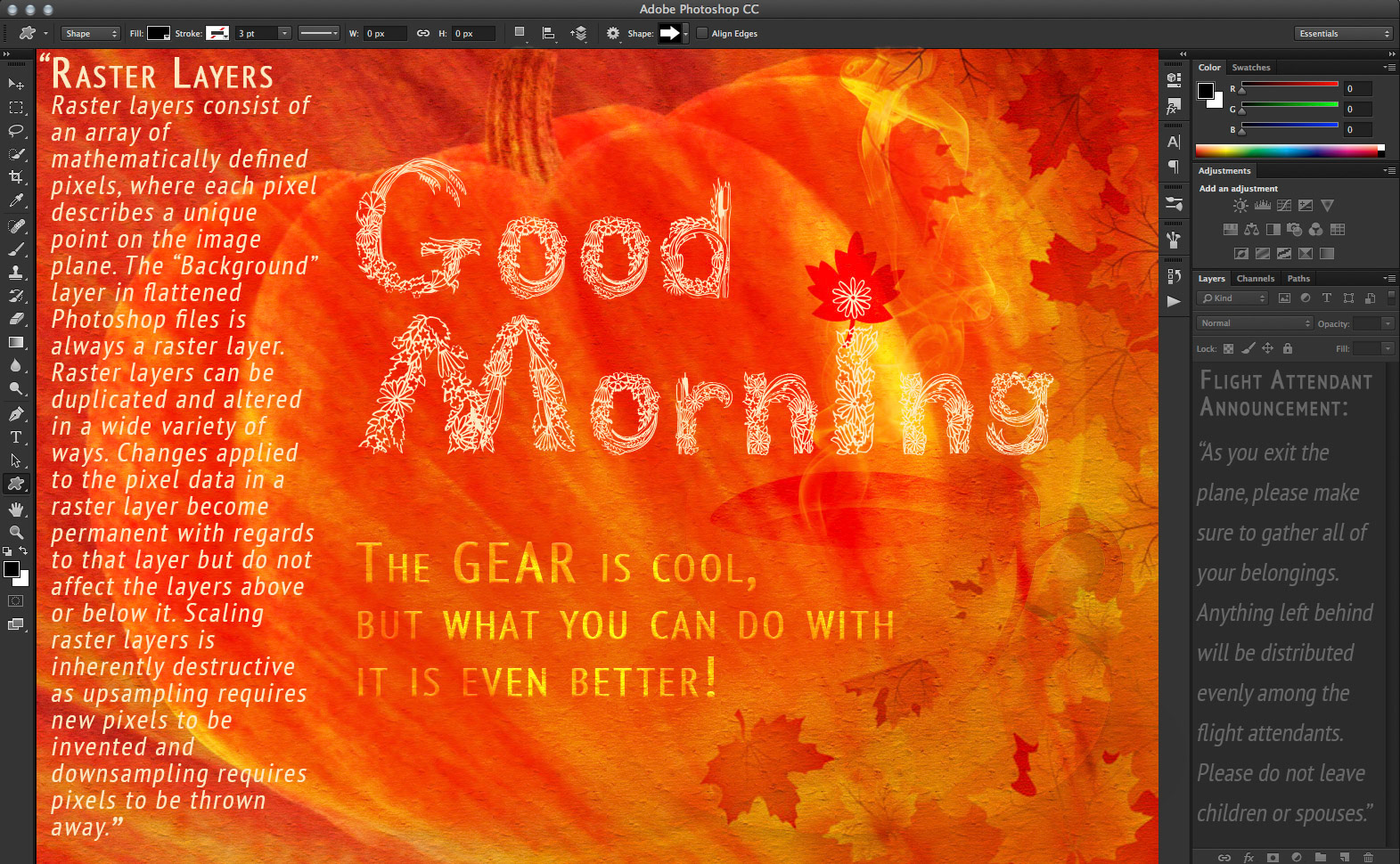Select the Move tool

pyautogui.click(x=16, y=84)
